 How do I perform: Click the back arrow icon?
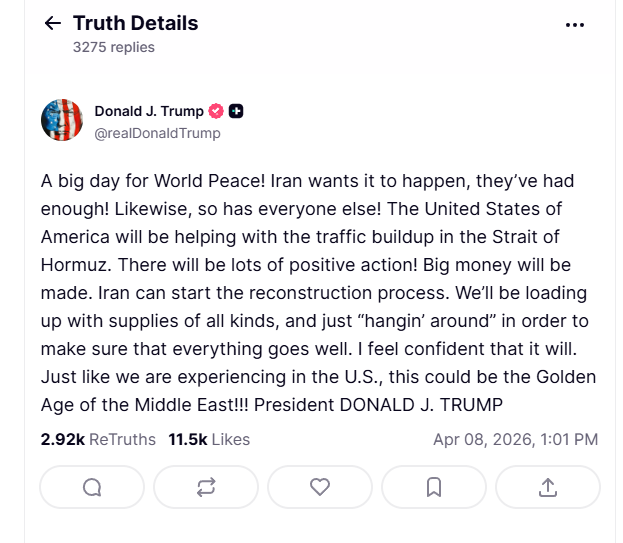53,24
